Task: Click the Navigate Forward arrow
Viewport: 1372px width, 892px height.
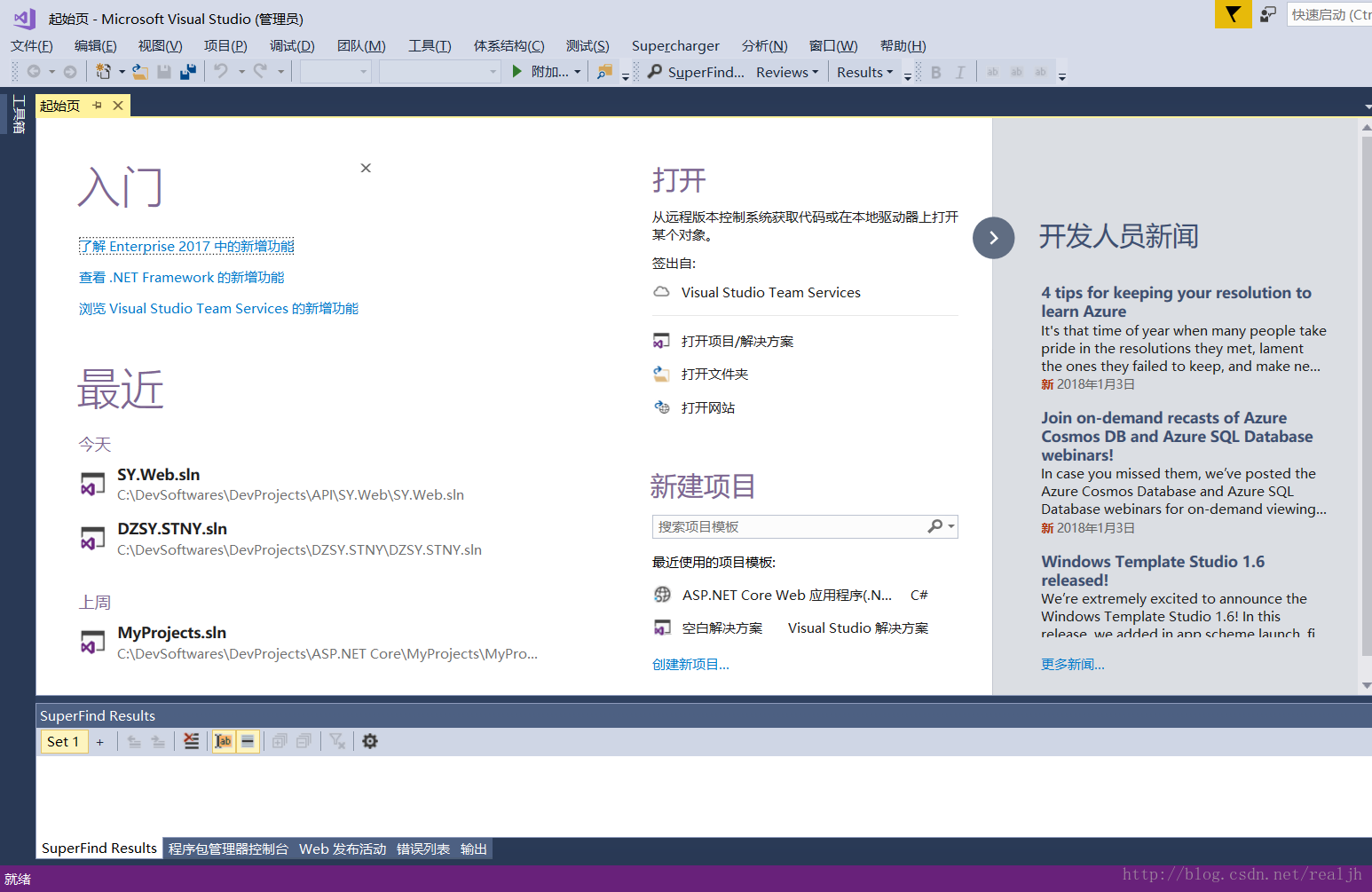Action: [x=70, y=72]
